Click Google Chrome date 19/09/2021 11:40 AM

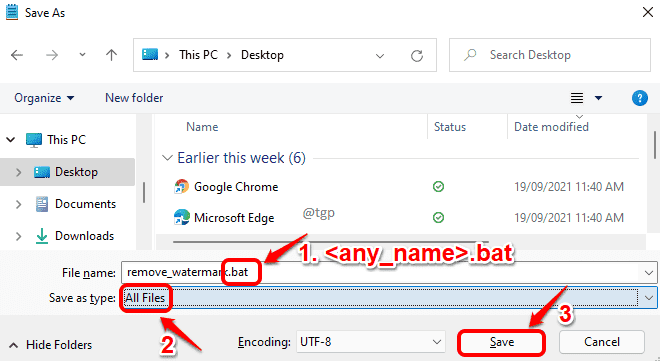pos(569,187)
